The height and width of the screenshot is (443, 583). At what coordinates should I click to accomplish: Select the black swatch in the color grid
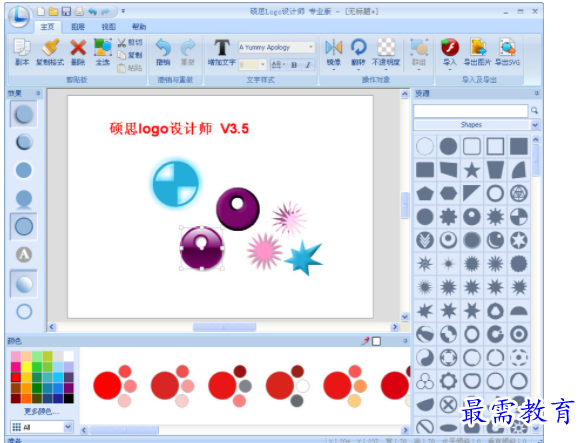(68, 398)
